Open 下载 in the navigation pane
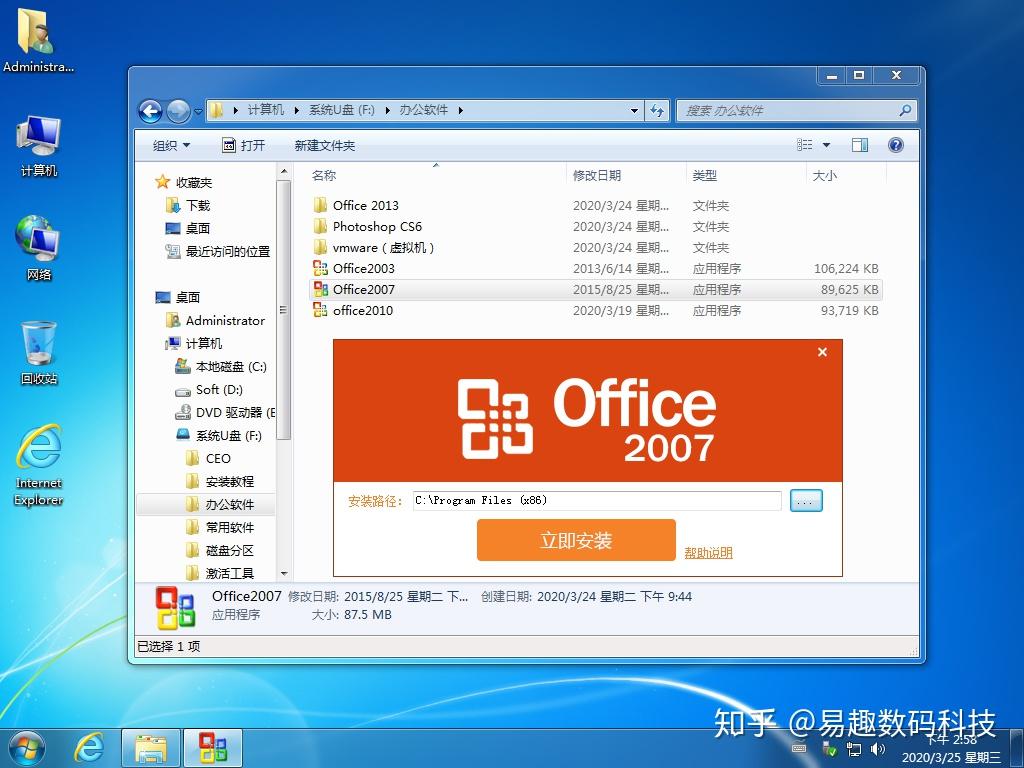The image size is (1024, 768). 188,205
